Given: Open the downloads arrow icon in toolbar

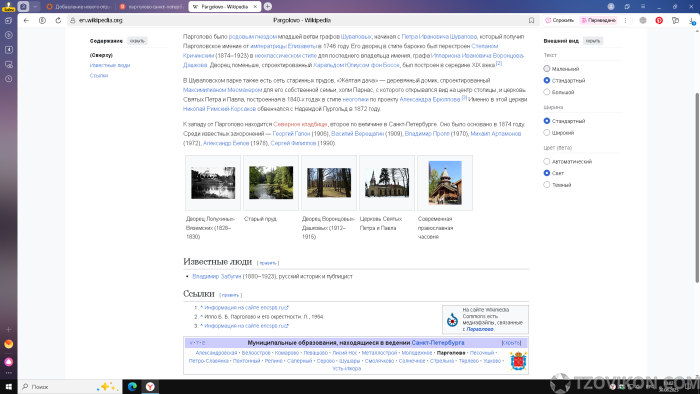Looking at the screenshot, I should (692, 21).
